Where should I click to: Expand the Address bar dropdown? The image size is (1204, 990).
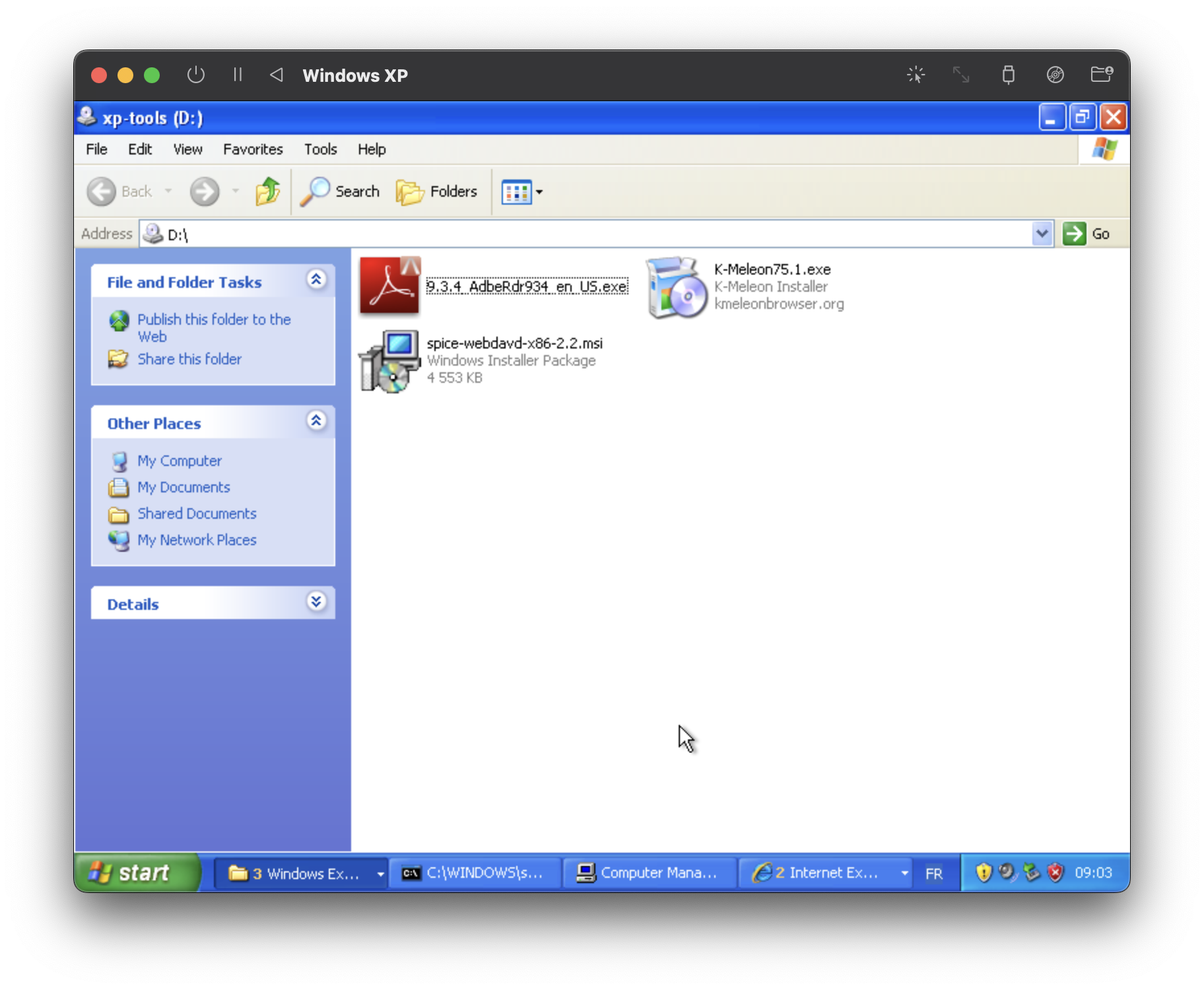(x=1042, y=234)
